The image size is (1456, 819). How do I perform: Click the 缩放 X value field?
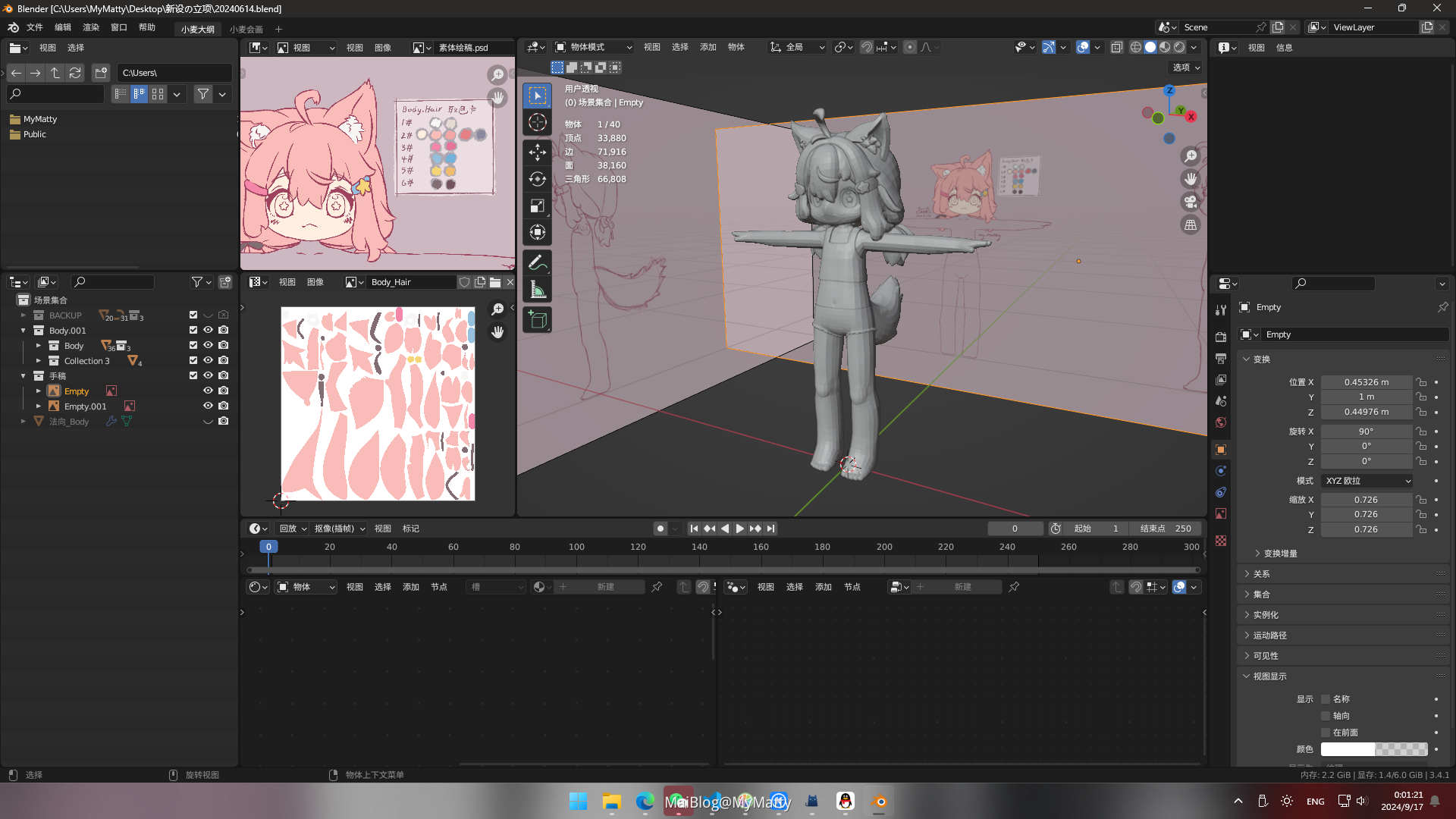1367,500
